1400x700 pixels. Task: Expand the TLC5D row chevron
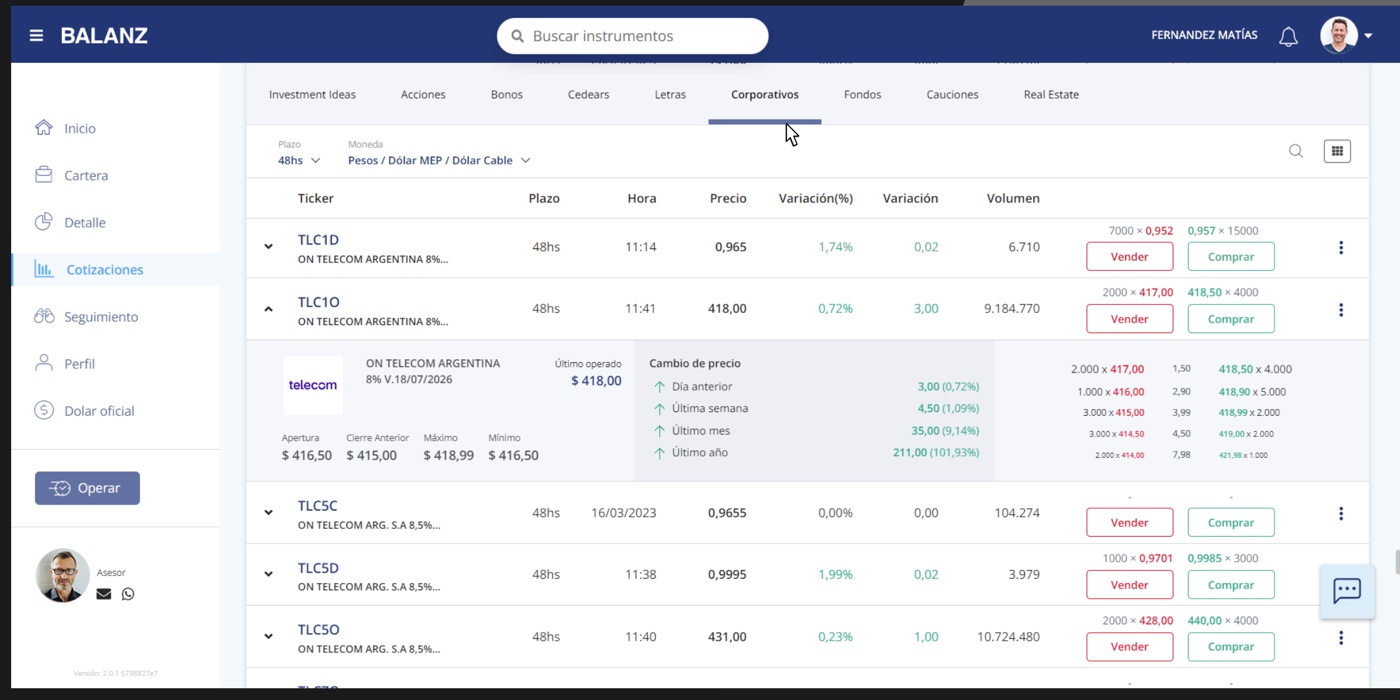pyautogui.click(x=268, y=574)
